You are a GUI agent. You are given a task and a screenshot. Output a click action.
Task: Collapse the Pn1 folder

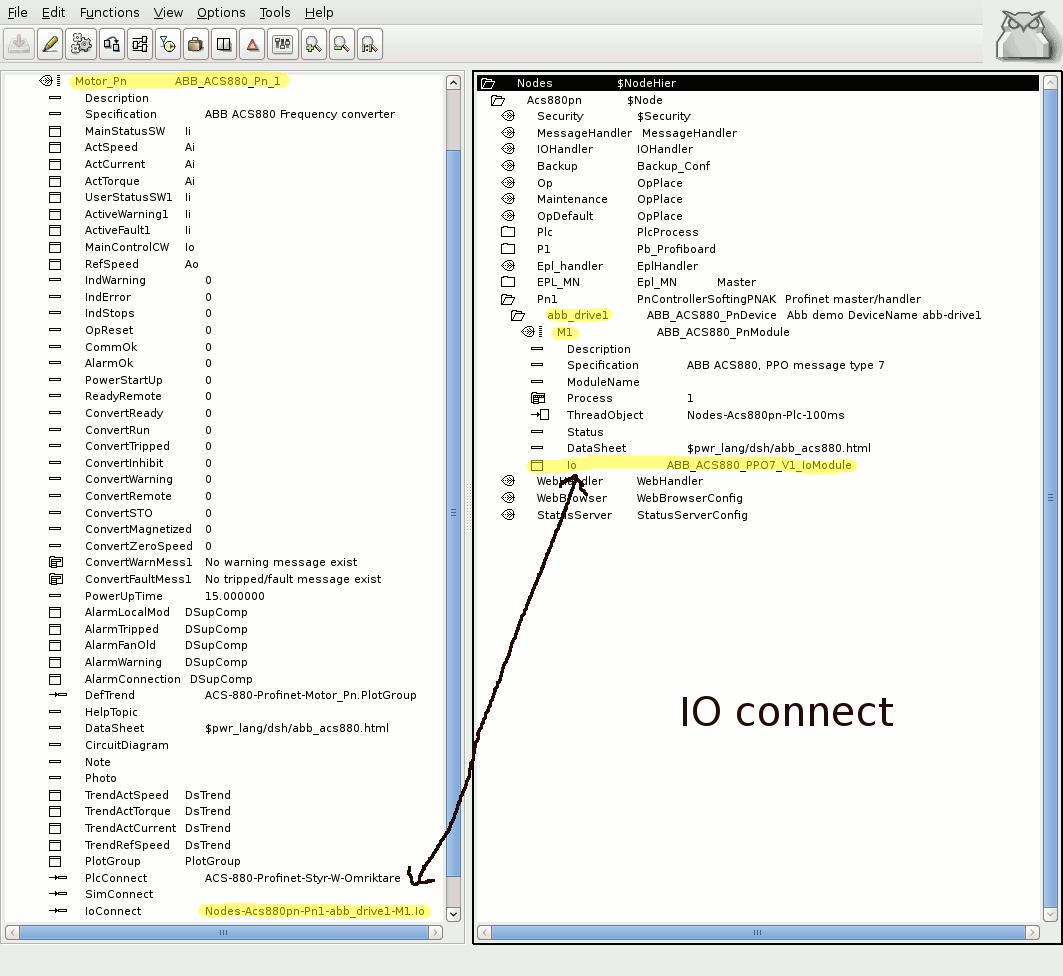point(508,299)
